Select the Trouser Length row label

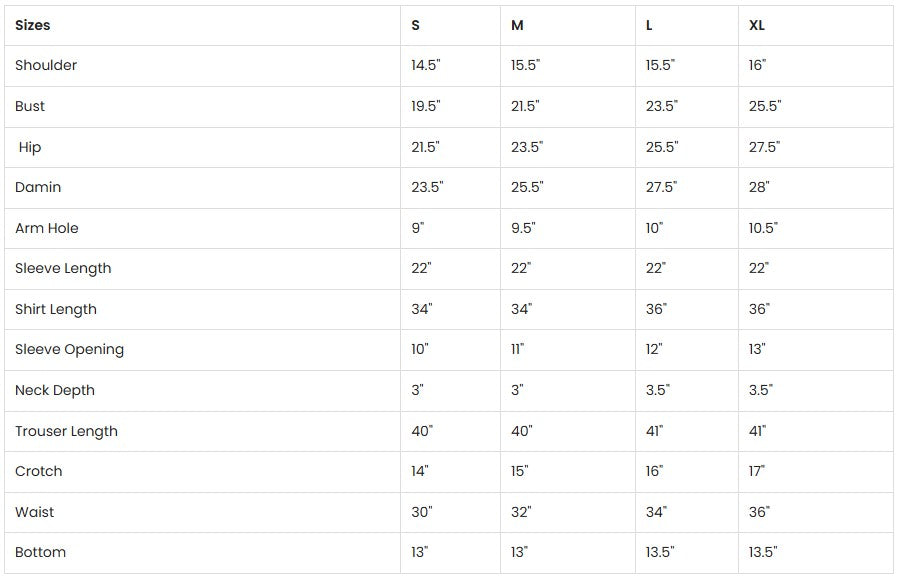(66, 431)
